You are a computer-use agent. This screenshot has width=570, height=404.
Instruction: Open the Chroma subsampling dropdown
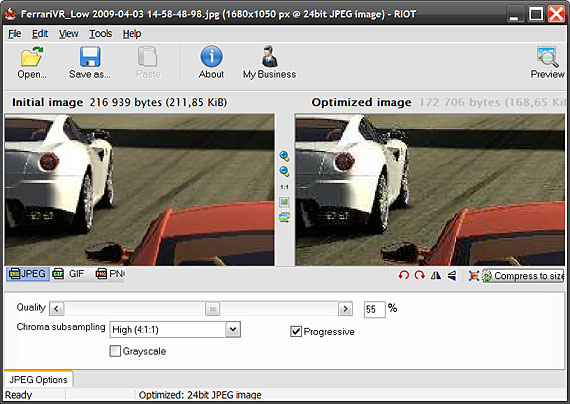coord(233,329)
